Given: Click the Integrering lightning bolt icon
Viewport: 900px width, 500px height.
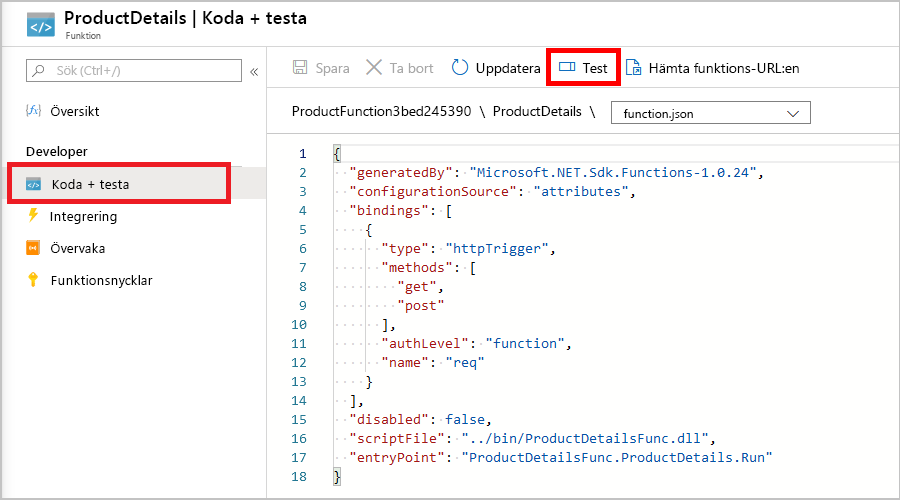Looking at the screenshot, I should click(x=33, y=216).
